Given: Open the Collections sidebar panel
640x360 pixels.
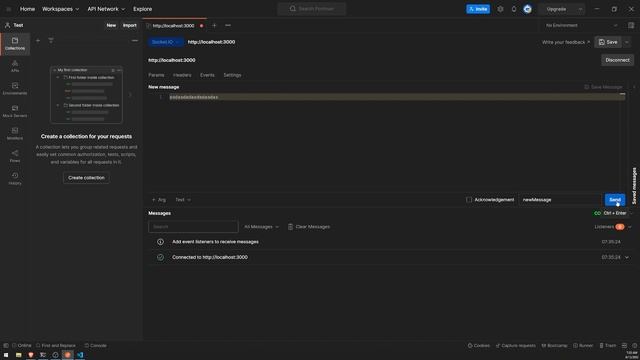Looking at the screenshot, I should point(15,44).
